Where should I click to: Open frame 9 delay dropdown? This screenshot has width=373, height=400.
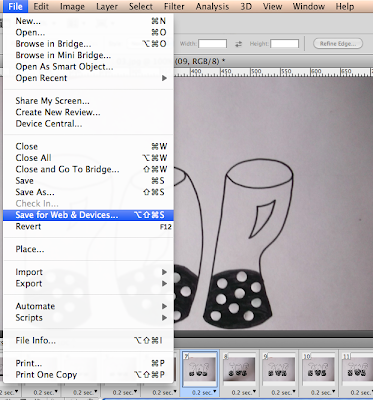click(x=283, y=392)
